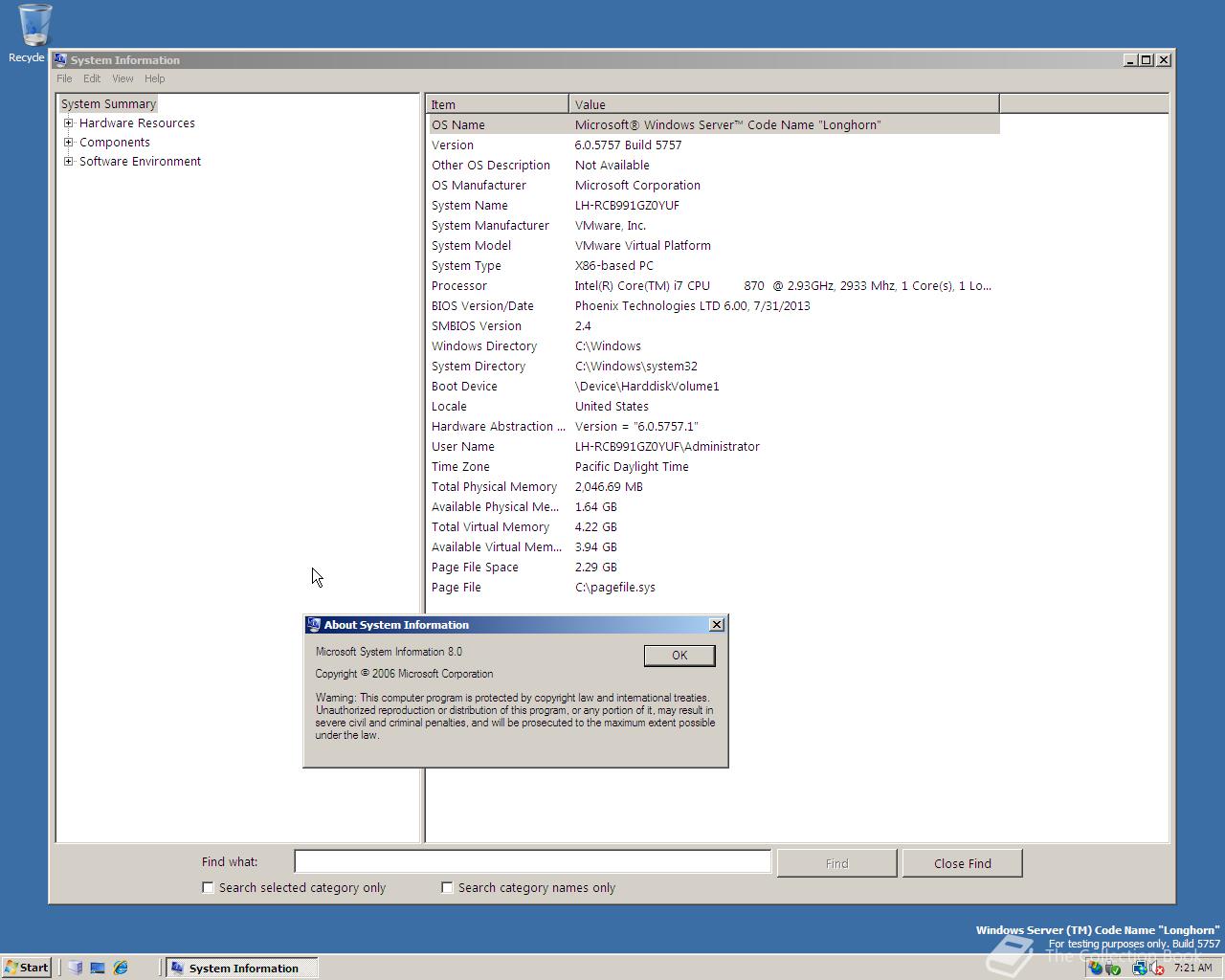Select the System Type row
The height and width of the screenshot is (980, 1225).
713,265
